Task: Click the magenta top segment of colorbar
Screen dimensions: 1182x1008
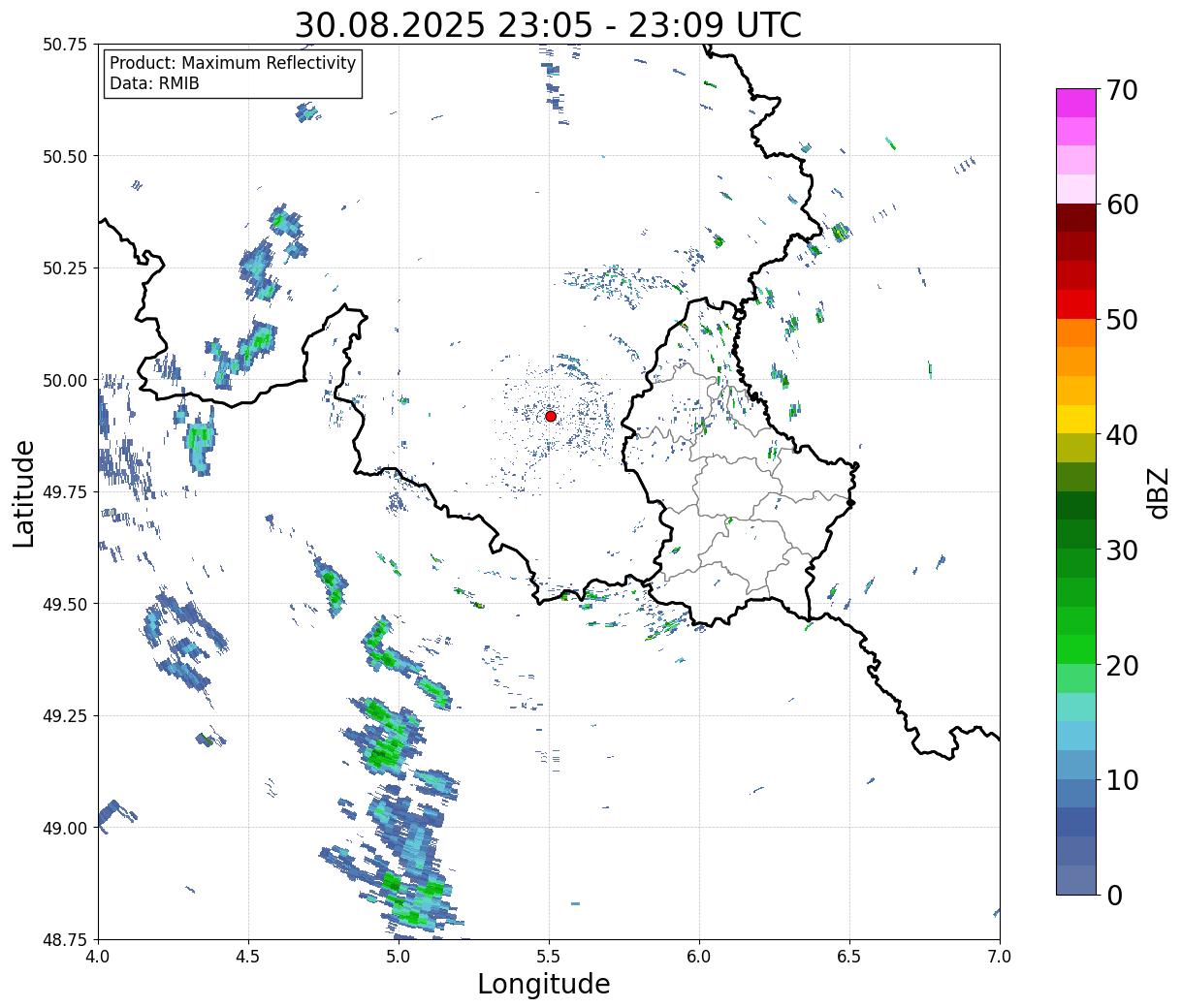Action: [x=1076, y=104]
